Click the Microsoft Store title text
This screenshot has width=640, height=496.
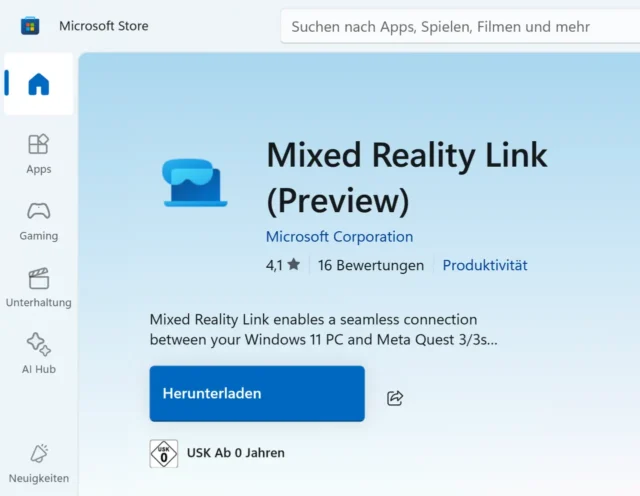[104, 26]
